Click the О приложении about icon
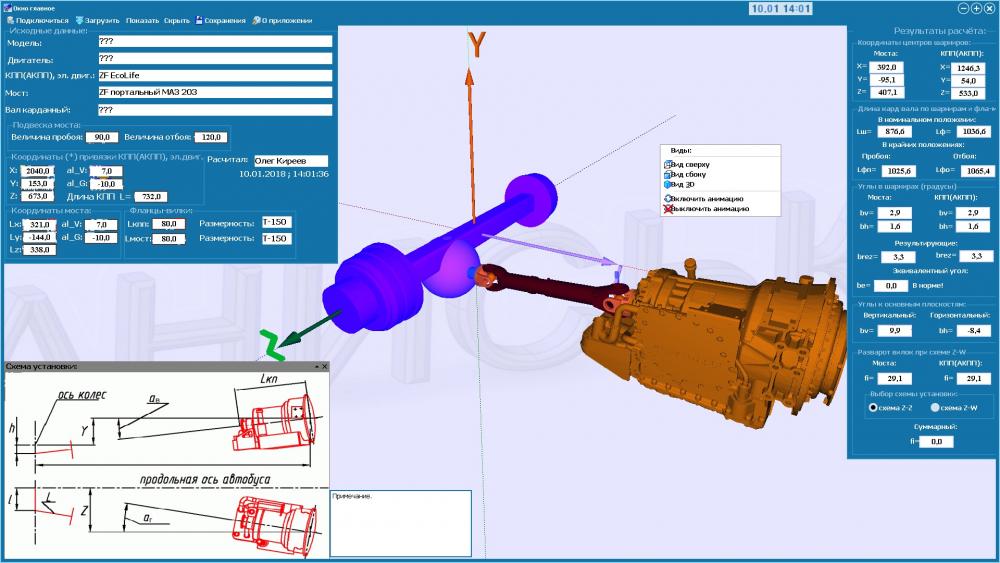Image resolution: width=1000 pixels, height=563 pixels. point(256,20)
